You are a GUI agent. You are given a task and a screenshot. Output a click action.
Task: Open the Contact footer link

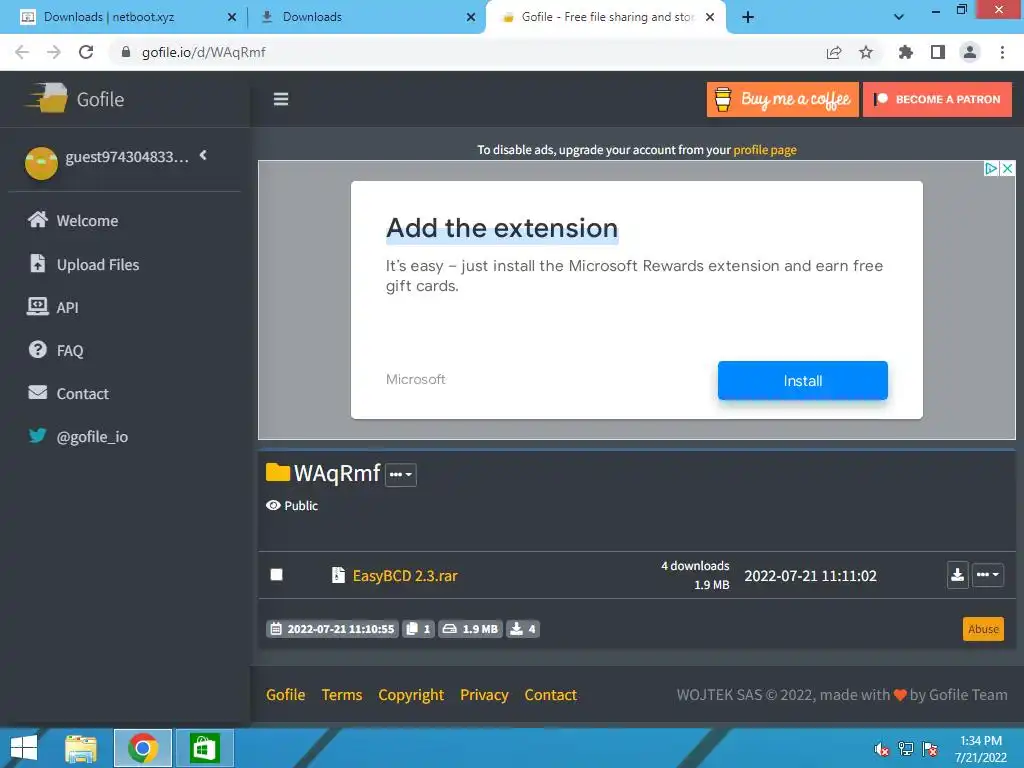click(551, 695)
